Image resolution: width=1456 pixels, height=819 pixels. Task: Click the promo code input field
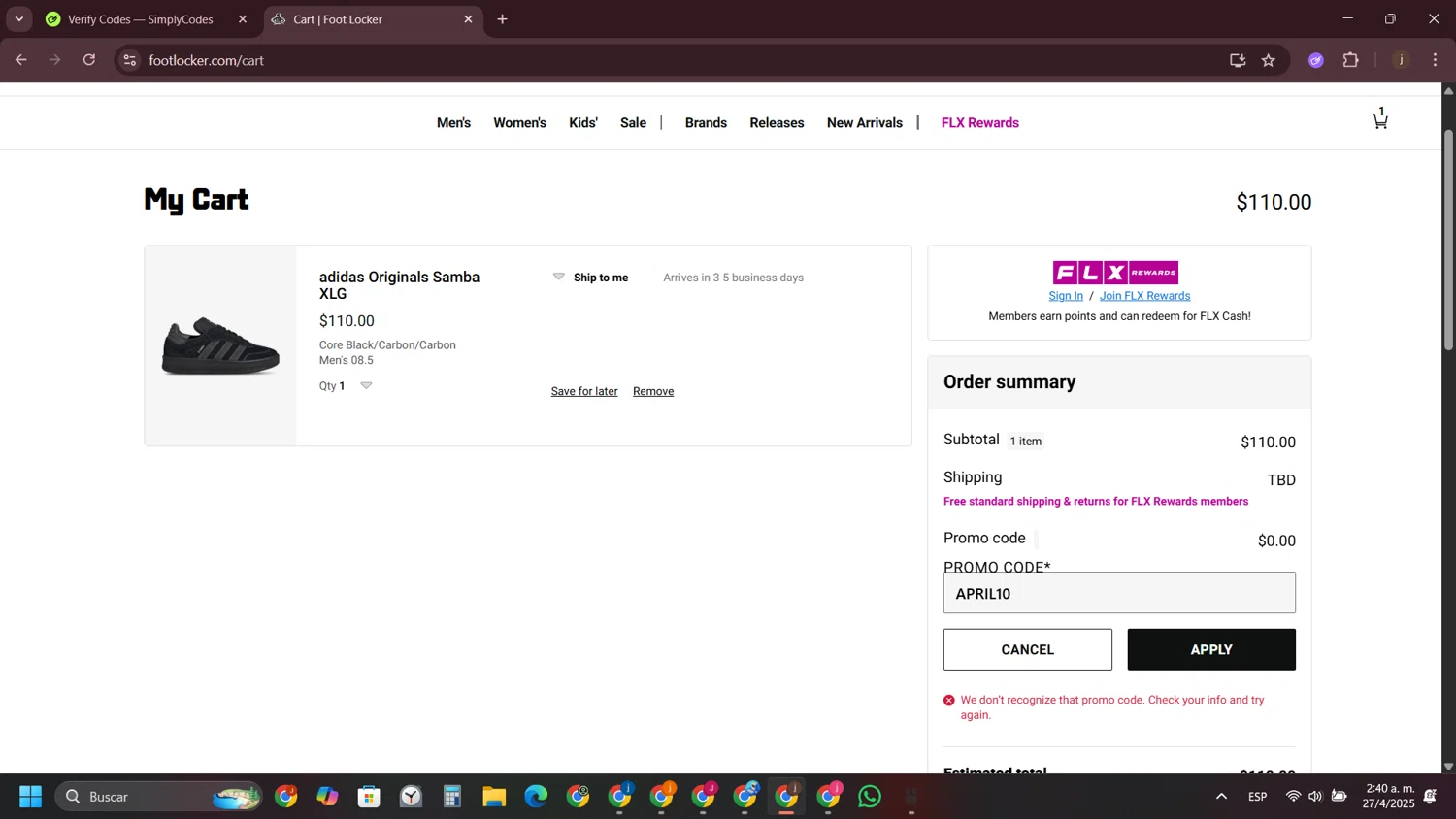point(1119,593)
